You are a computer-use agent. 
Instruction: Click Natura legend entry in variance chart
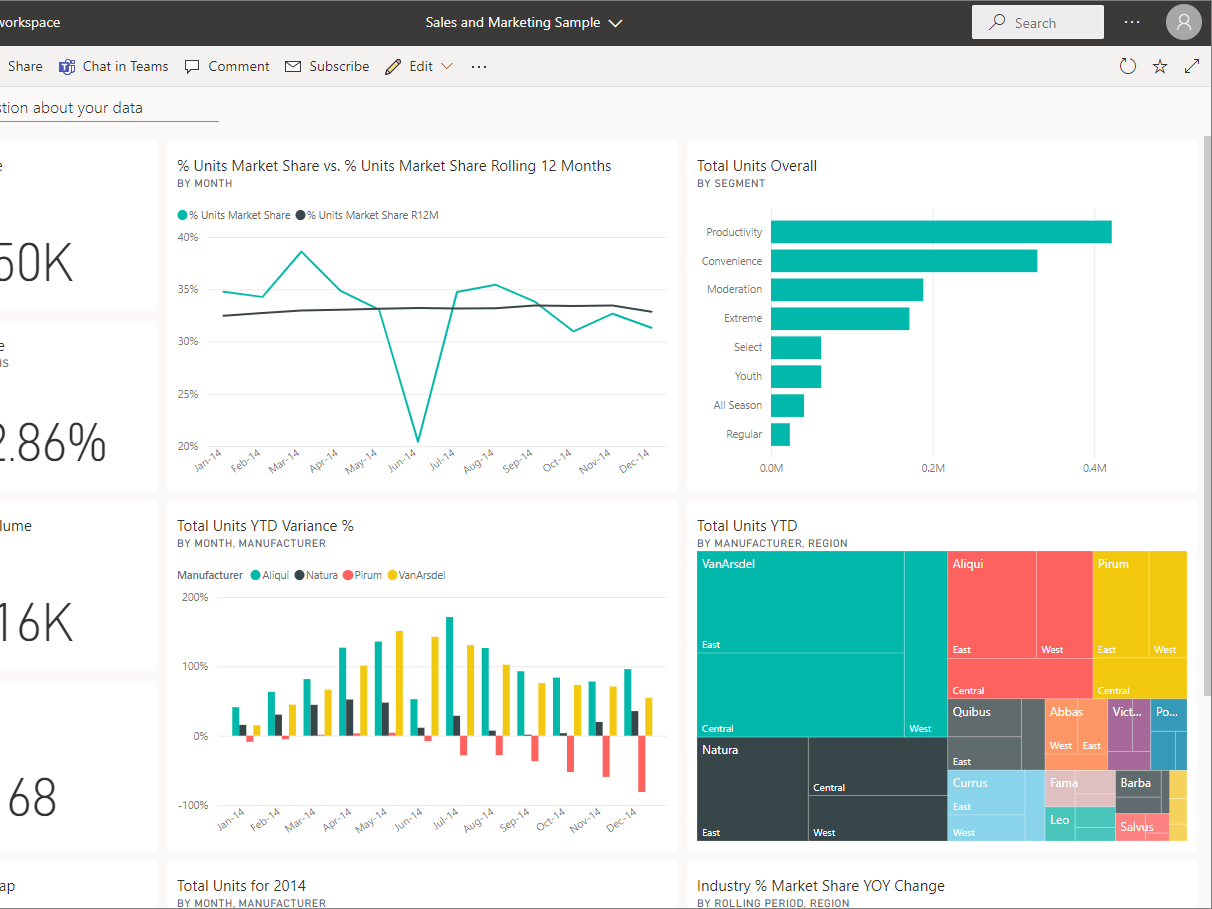(x=316, y=575)
